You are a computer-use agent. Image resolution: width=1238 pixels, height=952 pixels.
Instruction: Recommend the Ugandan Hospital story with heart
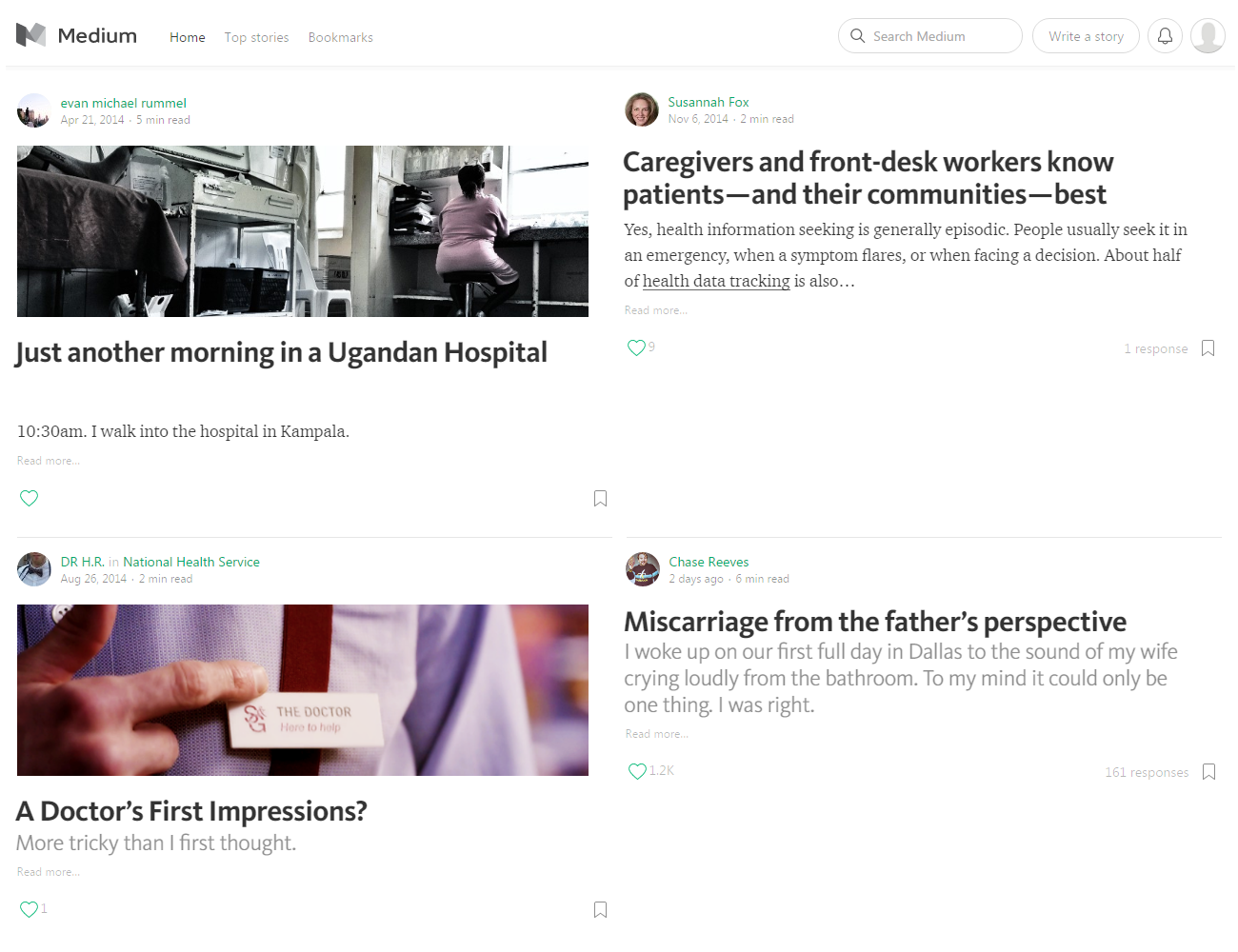(x=30, y=498)
